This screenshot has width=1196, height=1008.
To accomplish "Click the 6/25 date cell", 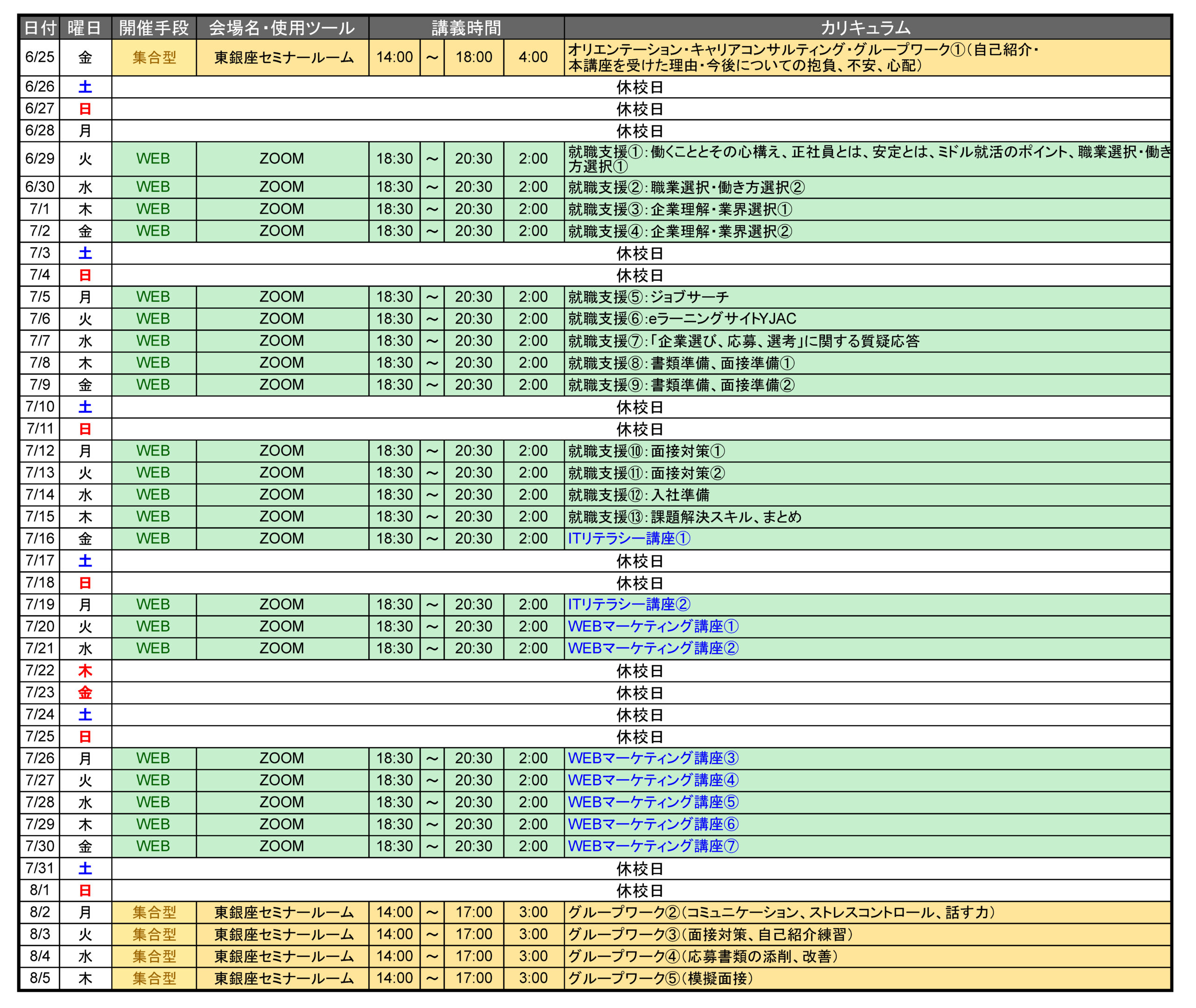I will [x=39, y=57].
